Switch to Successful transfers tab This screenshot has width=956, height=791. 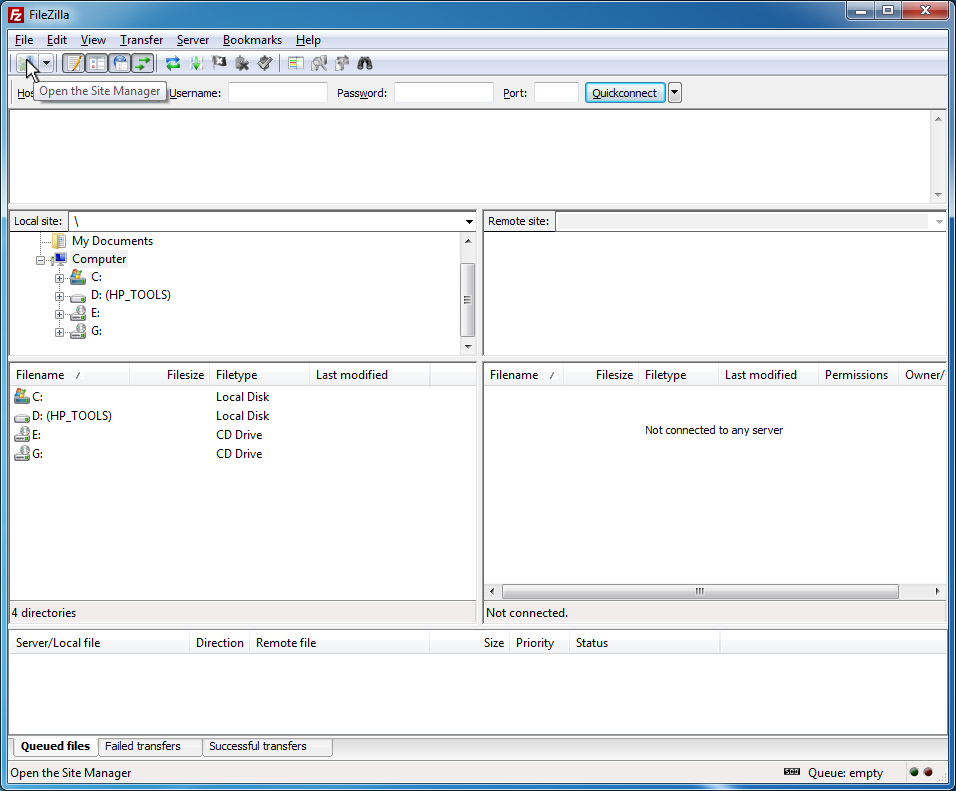click(x=267, y=746)
